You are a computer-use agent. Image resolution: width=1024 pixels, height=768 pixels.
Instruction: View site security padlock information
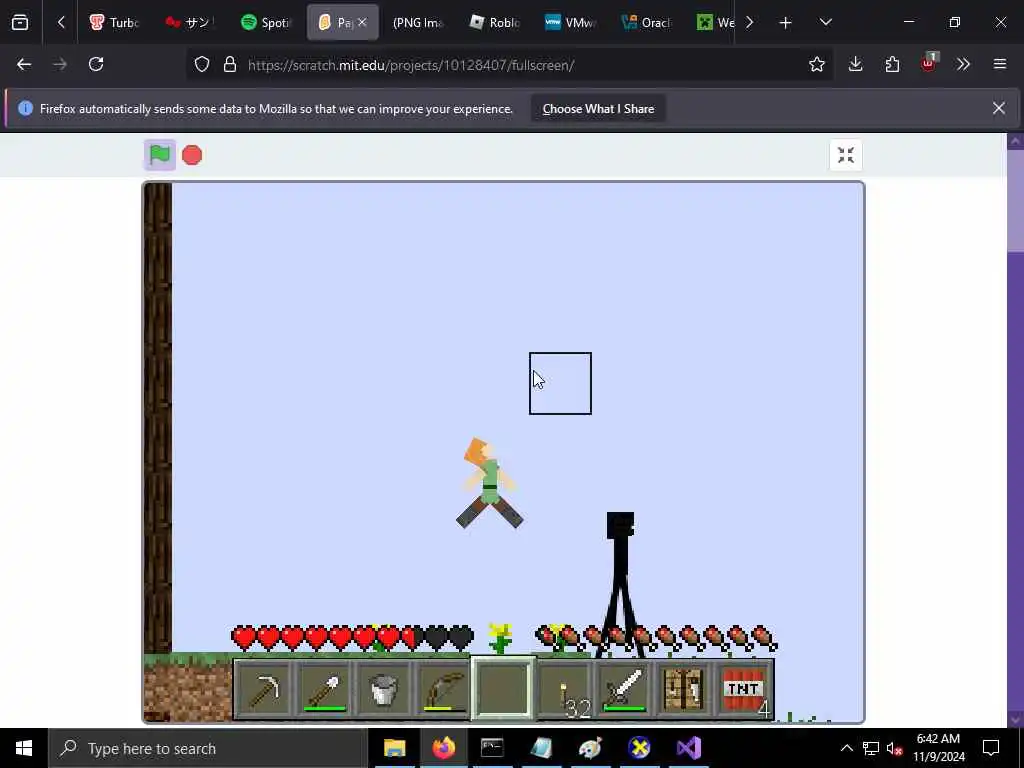tap(230, 64)
